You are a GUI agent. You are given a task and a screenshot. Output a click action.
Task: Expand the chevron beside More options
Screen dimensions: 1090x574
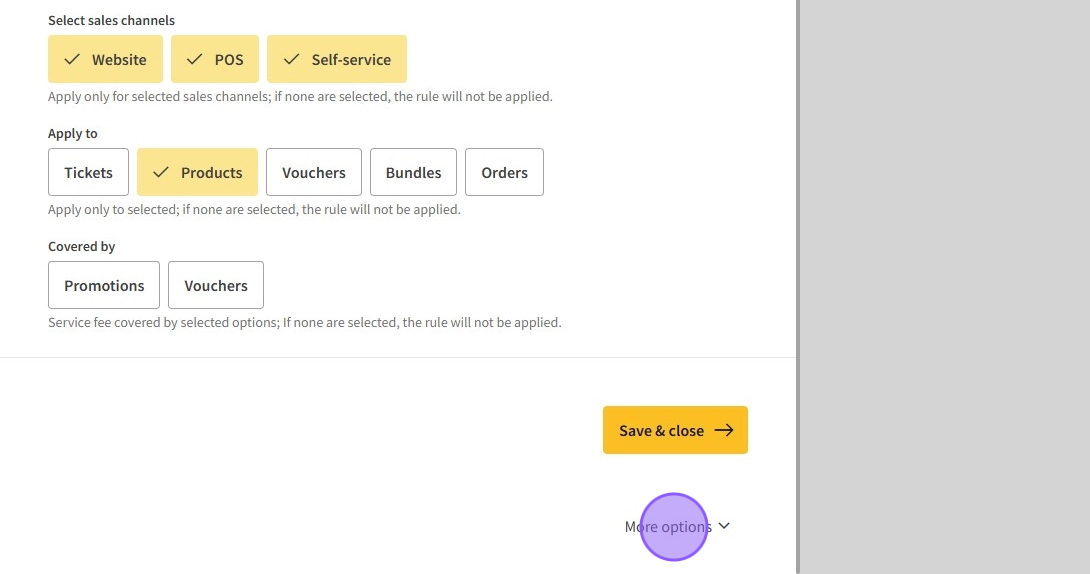click(x=724, y=526)
